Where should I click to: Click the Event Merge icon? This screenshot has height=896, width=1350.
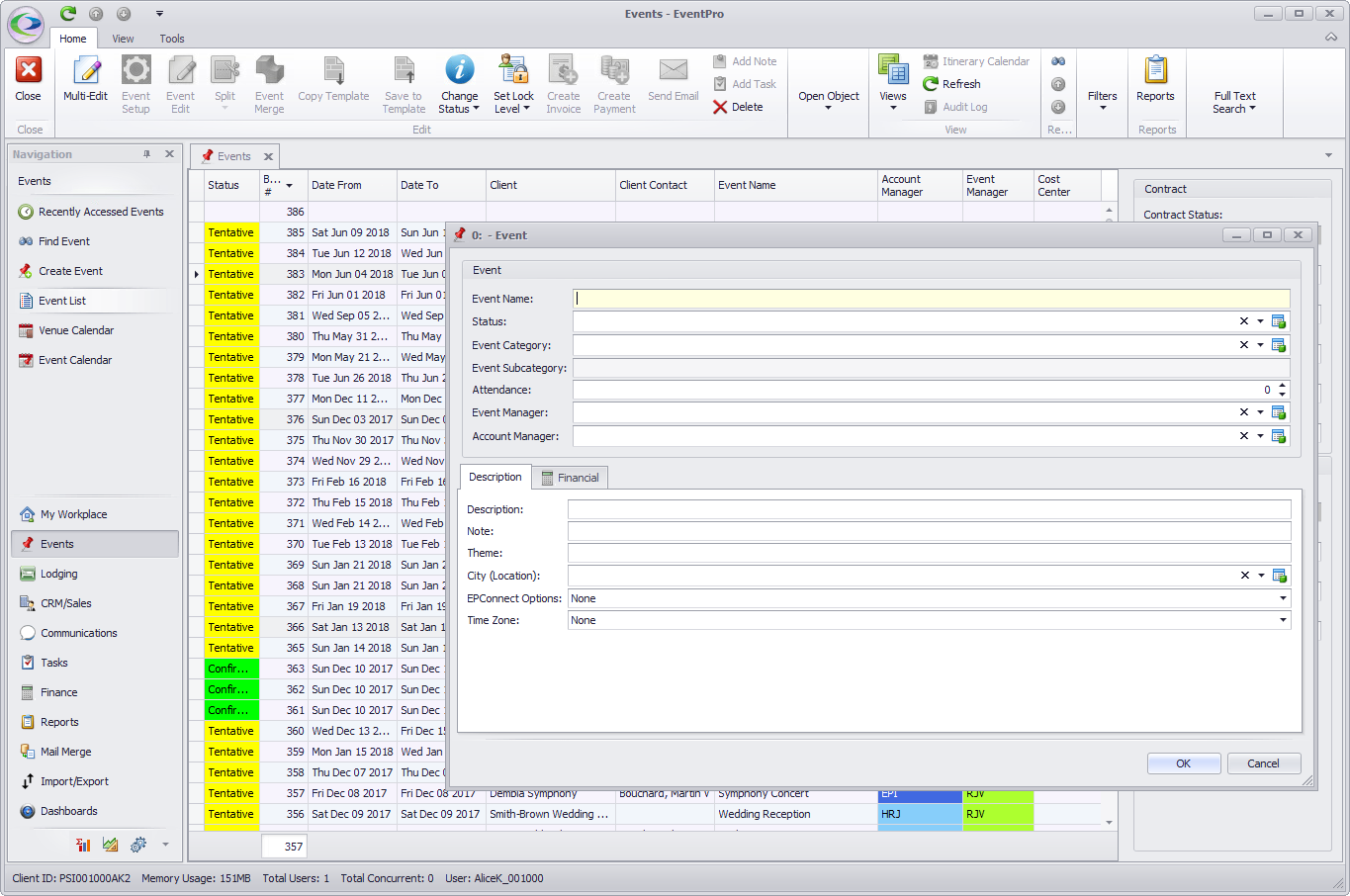[269, 70]
